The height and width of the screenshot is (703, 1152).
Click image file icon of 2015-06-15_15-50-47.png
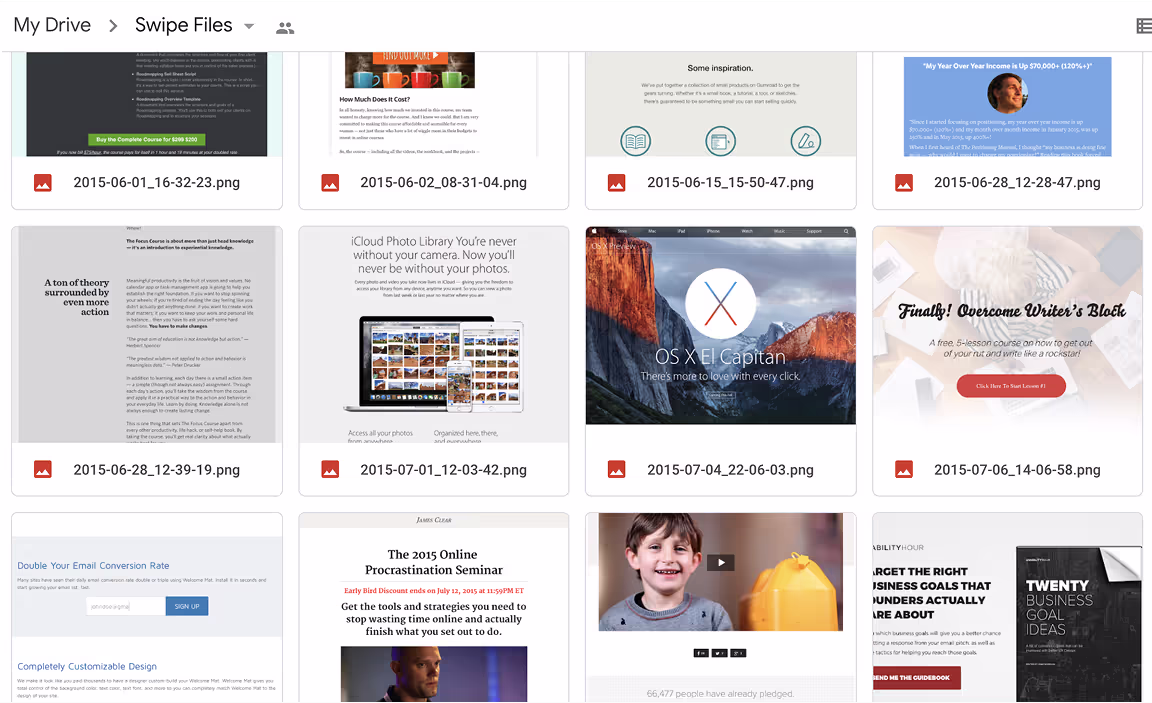pos(617,183)
